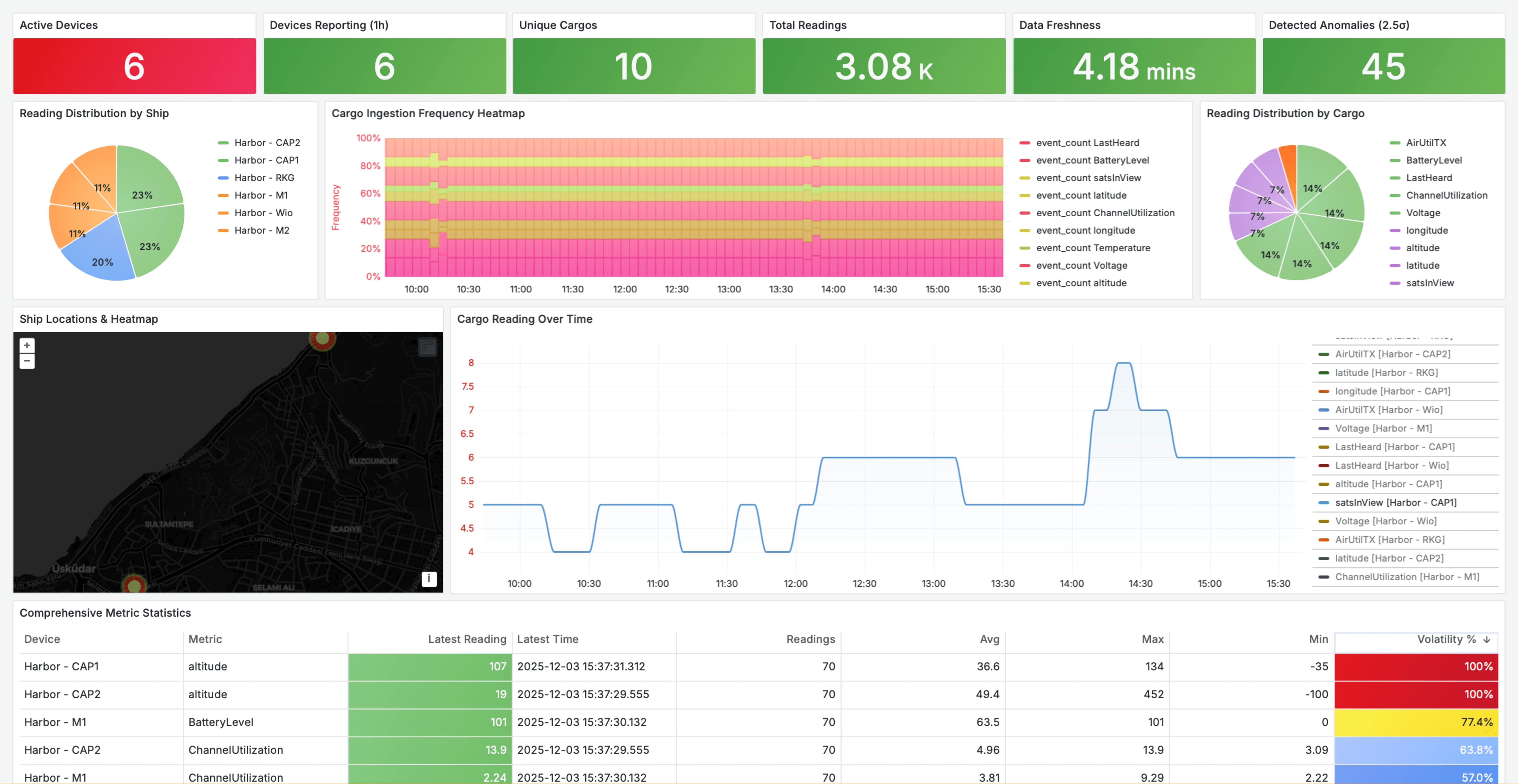Toggle Harbor - CAP2 series in ship legend
The width and height of the screenshot is (1518, 784).
[267, 143]
